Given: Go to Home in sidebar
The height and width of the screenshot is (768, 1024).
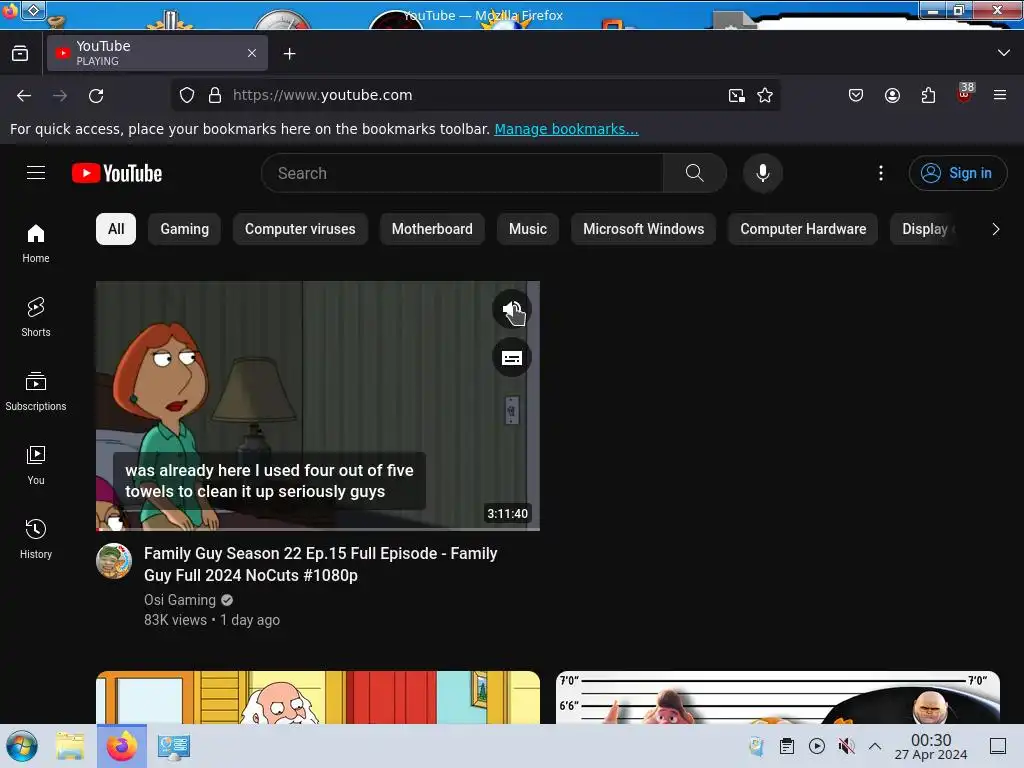Looking at the screenshot, I should (36, 244).
